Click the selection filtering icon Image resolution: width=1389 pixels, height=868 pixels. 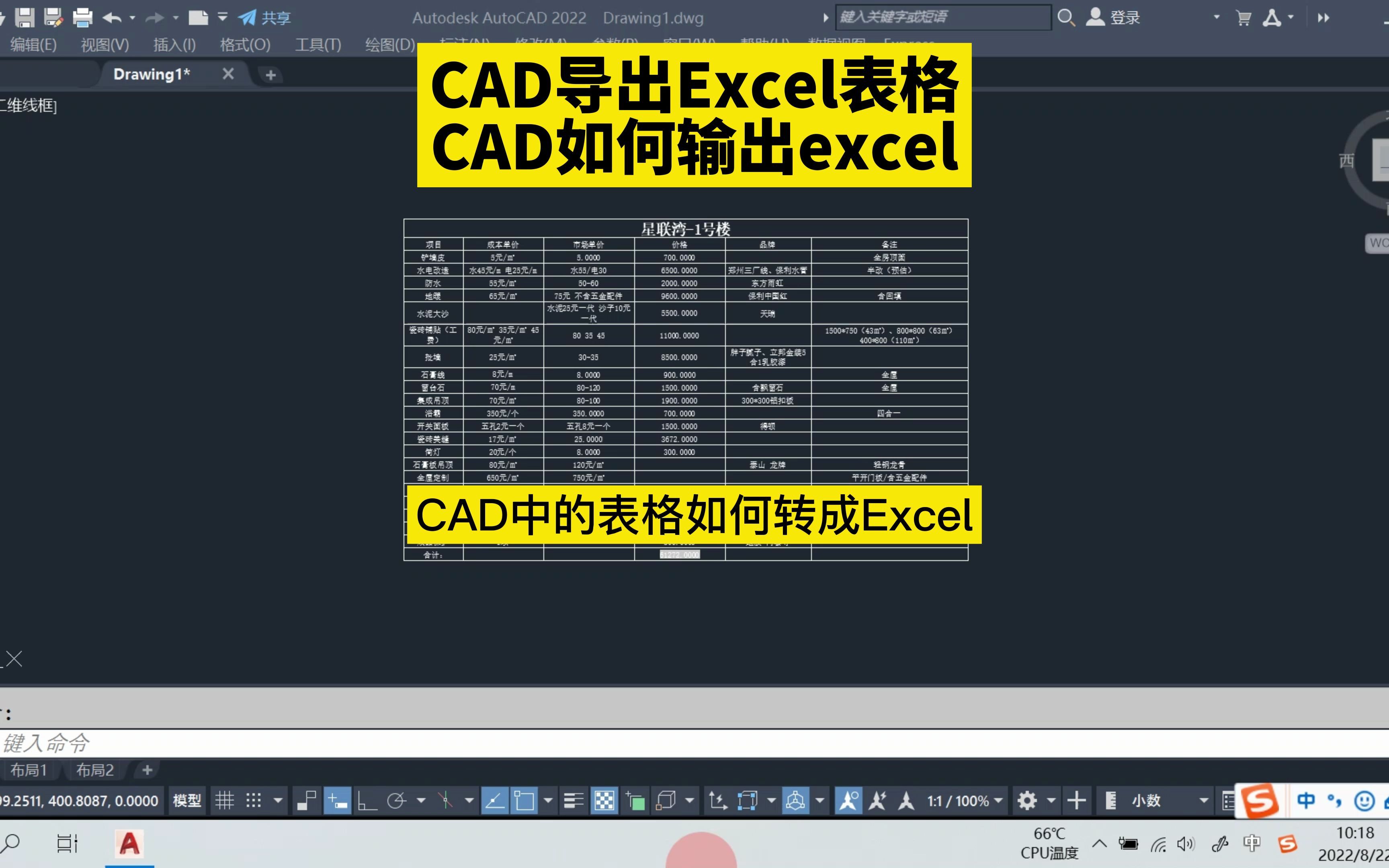pos(747,800)
